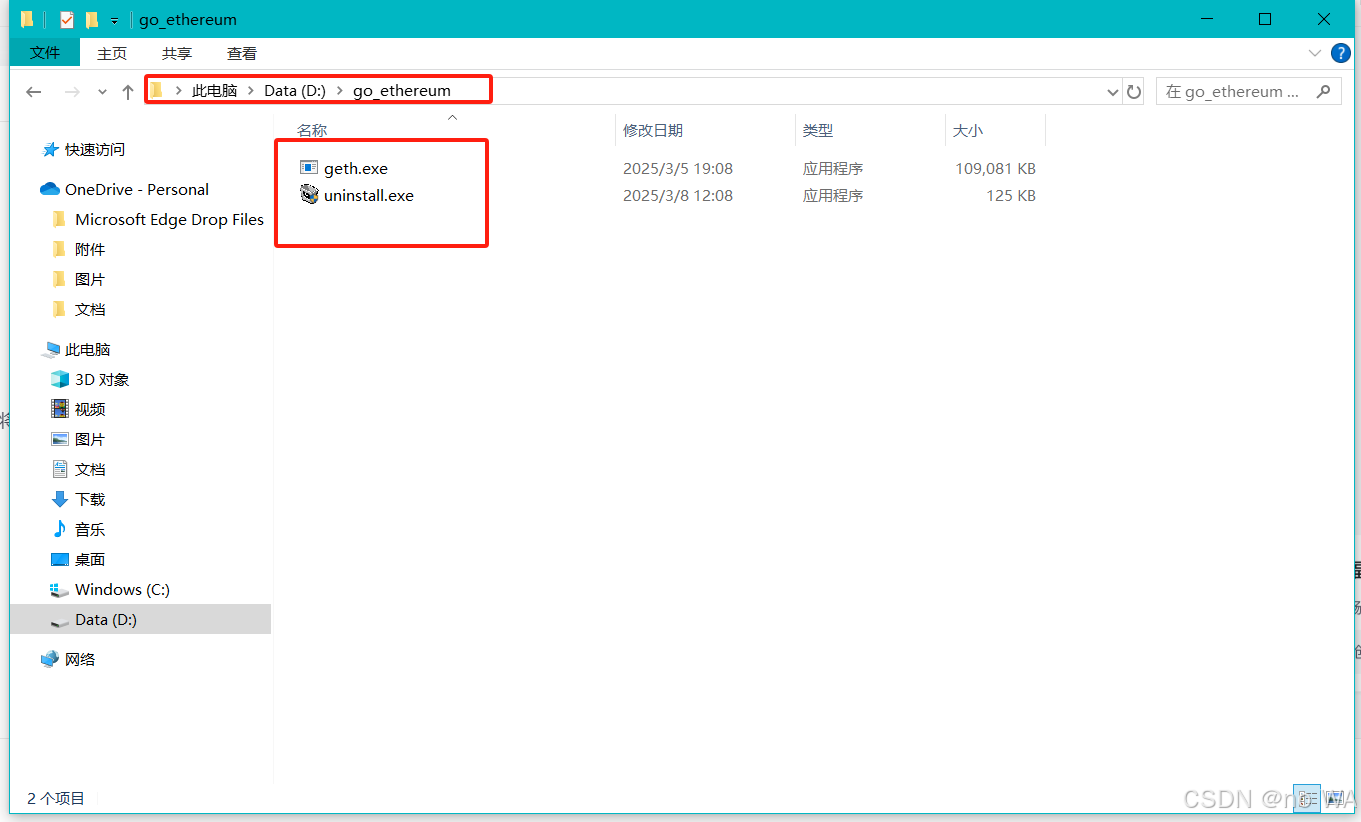The width and height of the screenshot is (1361, 822).
Task: Expand Data (D:) in the navigation pane
Action: [35, 618]
